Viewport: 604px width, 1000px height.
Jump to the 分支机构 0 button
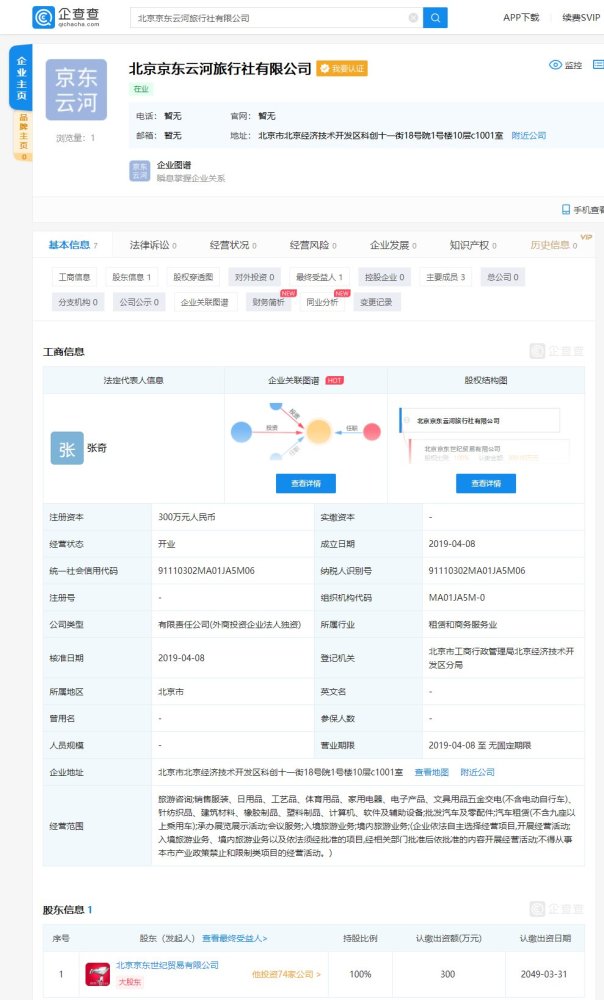(78, 302)
